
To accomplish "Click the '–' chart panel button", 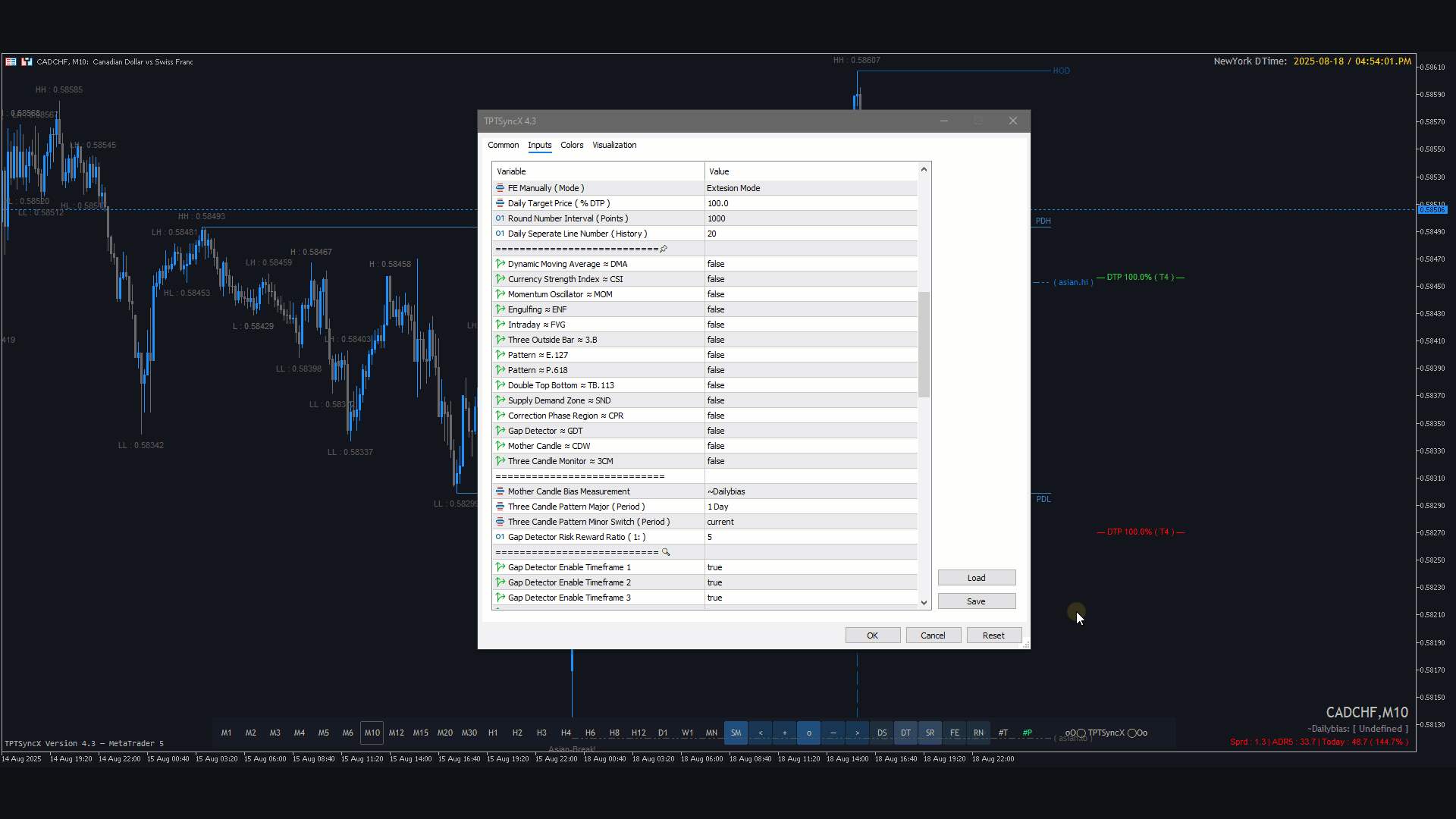I will (833, 733).
